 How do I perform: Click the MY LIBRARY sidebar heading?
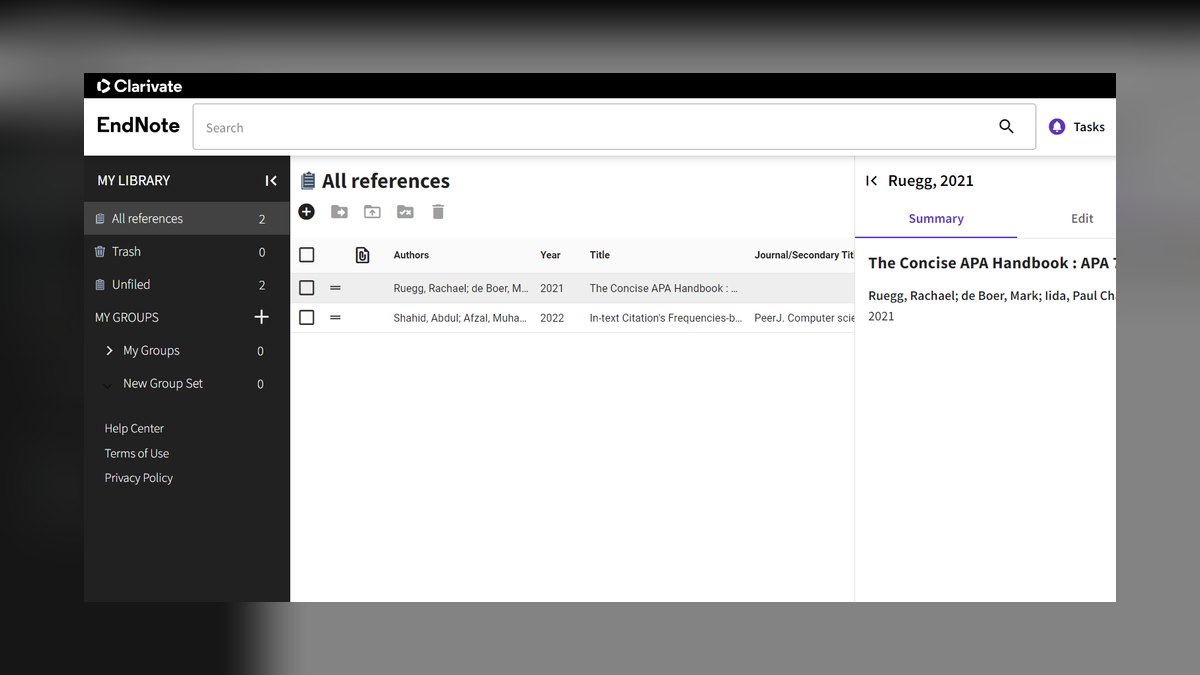(134, 181)
